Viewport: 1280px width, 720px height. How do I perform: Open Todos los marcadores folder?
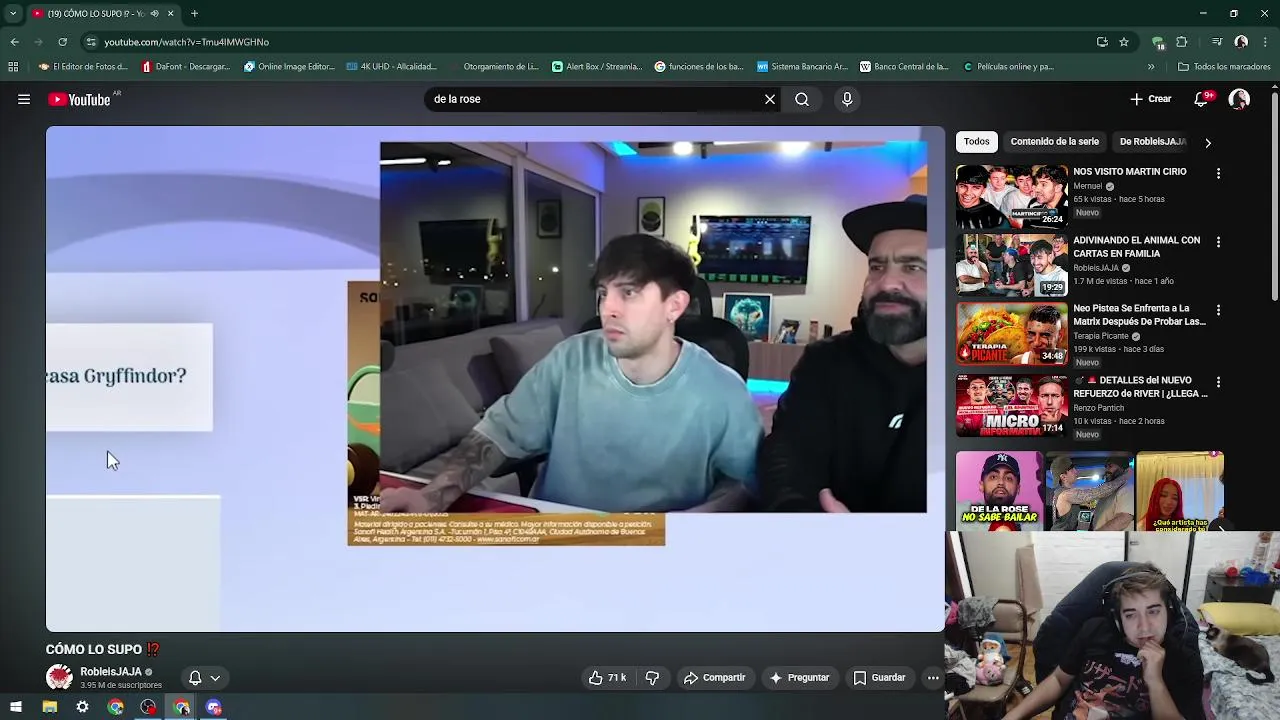1224,67
